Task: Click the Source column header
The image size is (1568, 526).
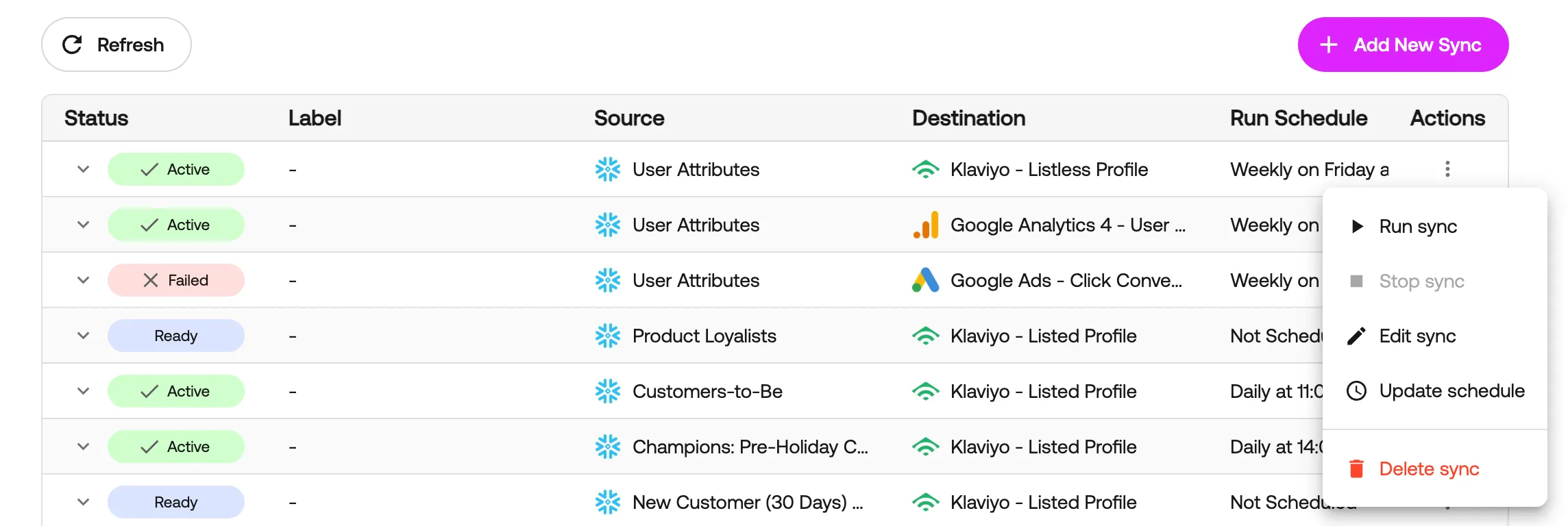Action: (629, 118)
